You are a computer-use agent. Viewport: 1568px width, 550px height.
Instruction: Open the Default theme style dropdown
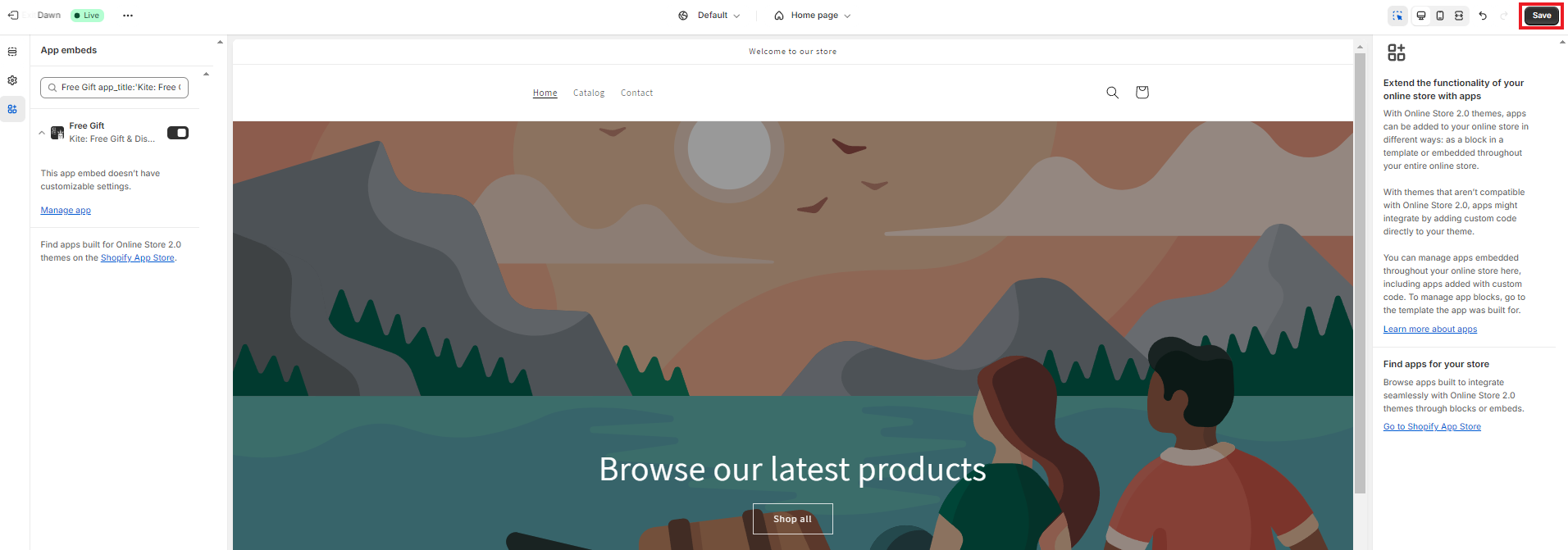[709, 16]
